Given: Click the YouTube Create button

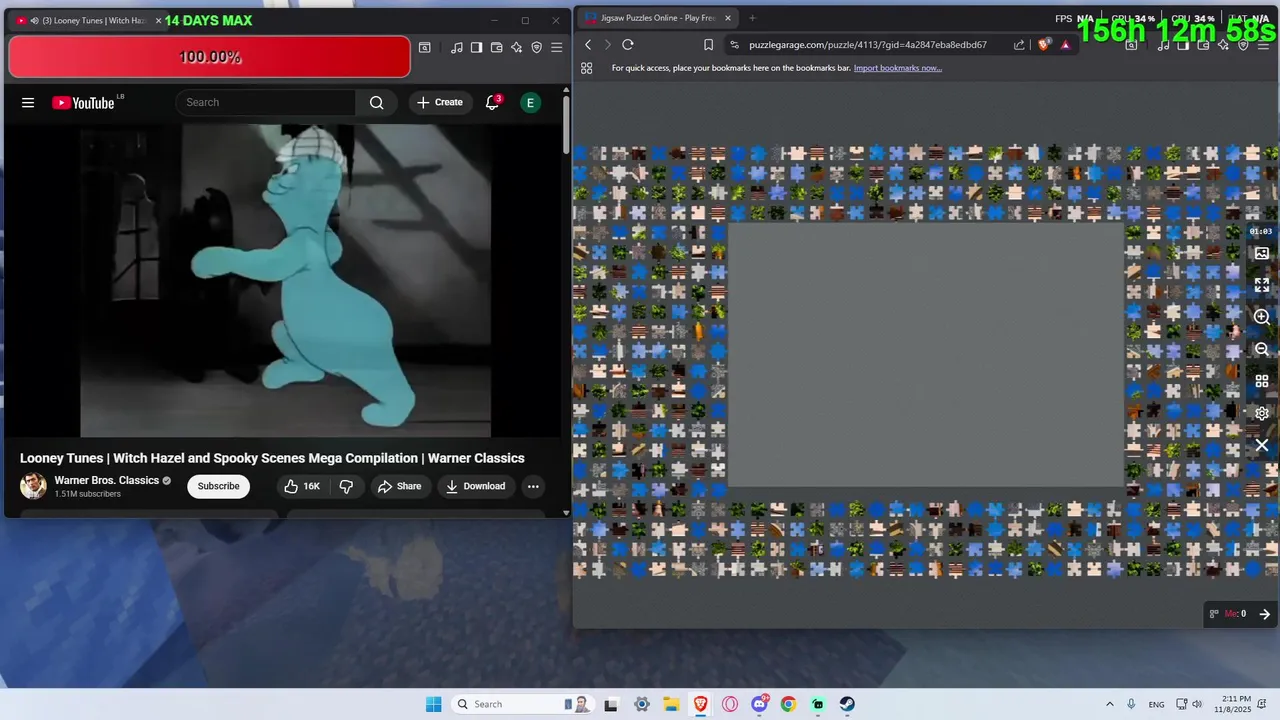Looking at the screenshot, I should click(x=440, y=102).
